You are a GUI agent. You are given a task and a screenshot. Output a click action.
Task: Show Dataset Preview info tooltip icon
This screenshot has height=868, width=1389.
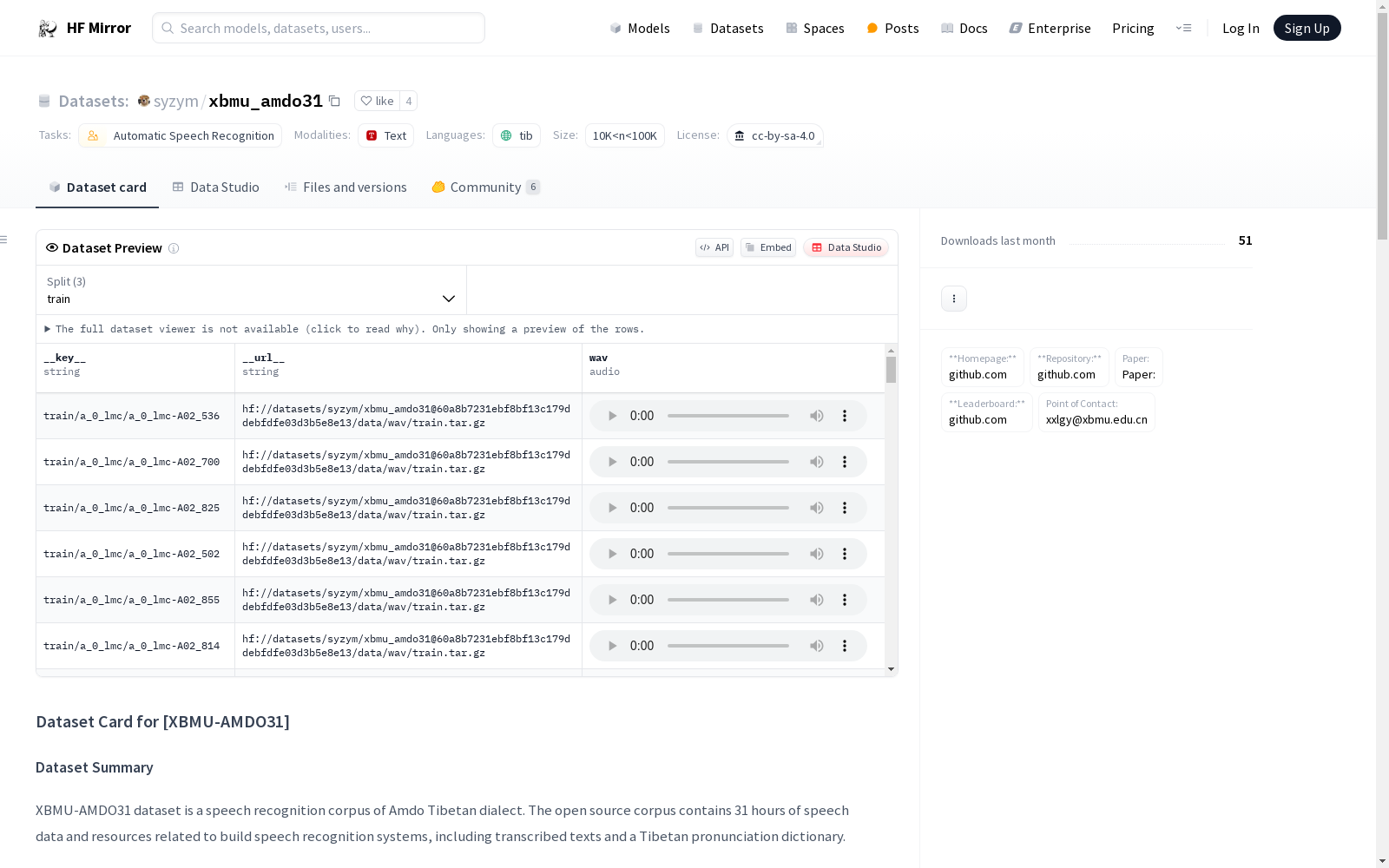click(x=174, y=248)
